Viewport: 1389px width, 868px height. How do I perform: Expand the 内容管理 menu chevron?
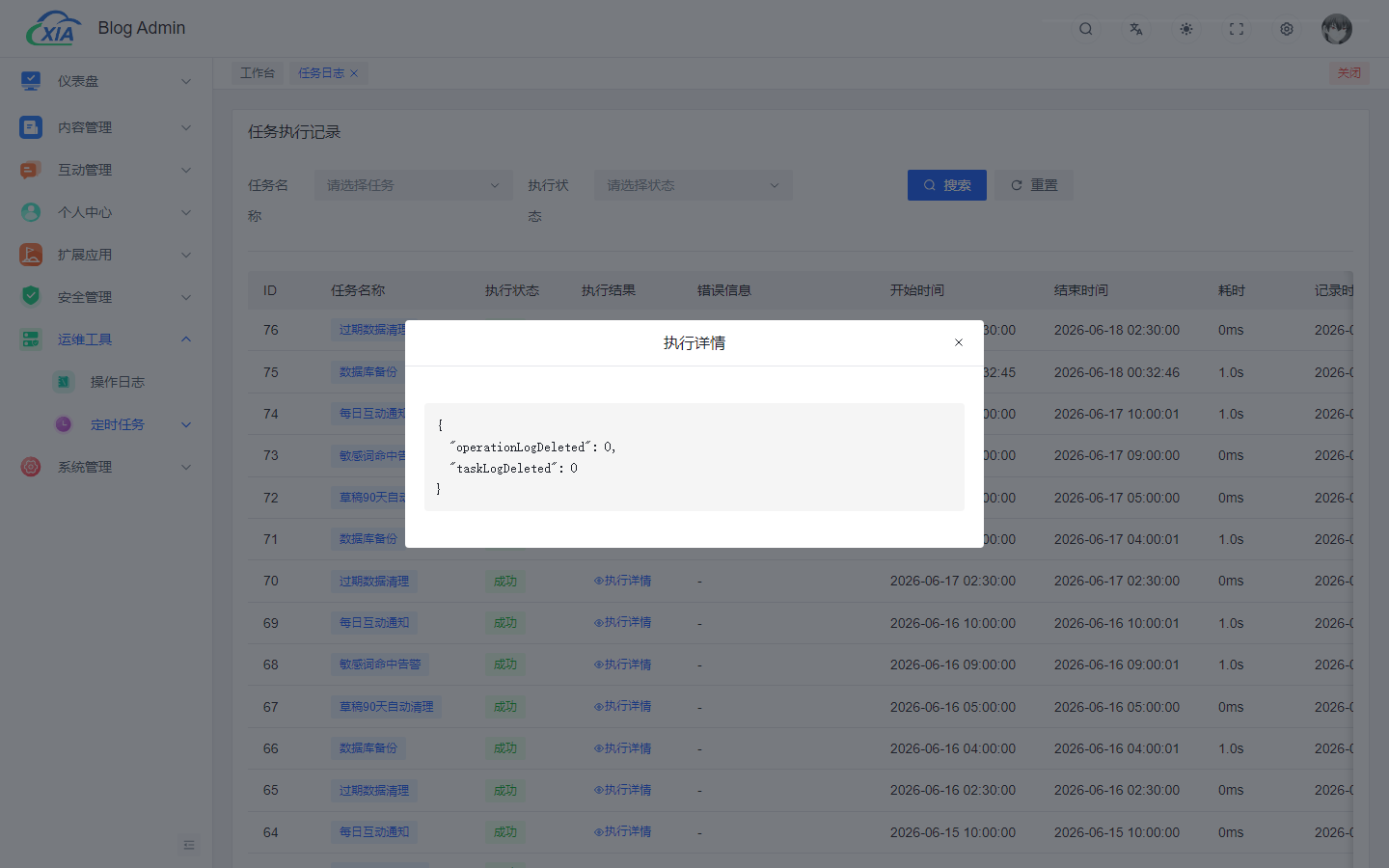pyautogui.click(x=186, y=127)
